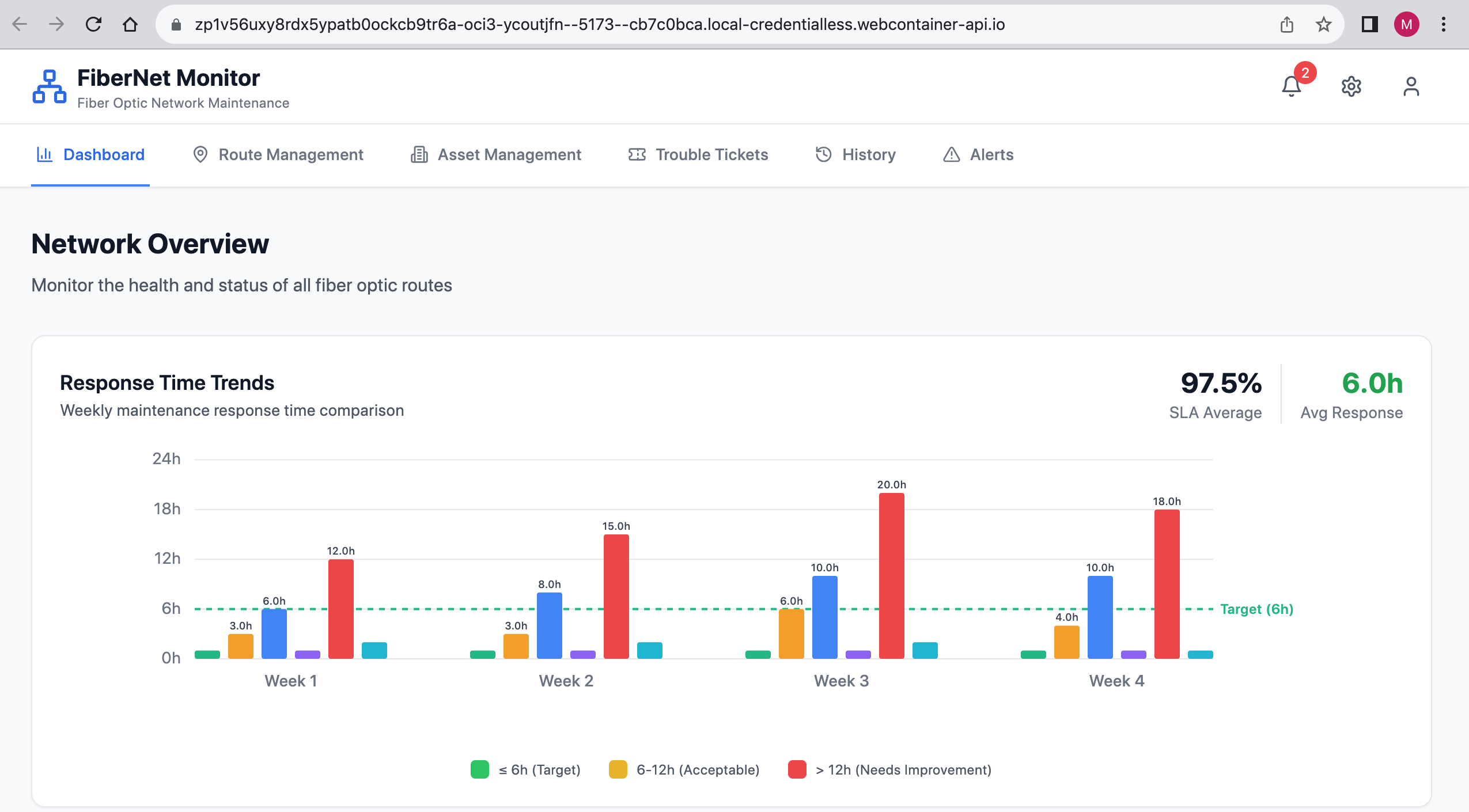
Task: Open the notifications bell icon
Action: (1291, 87)
